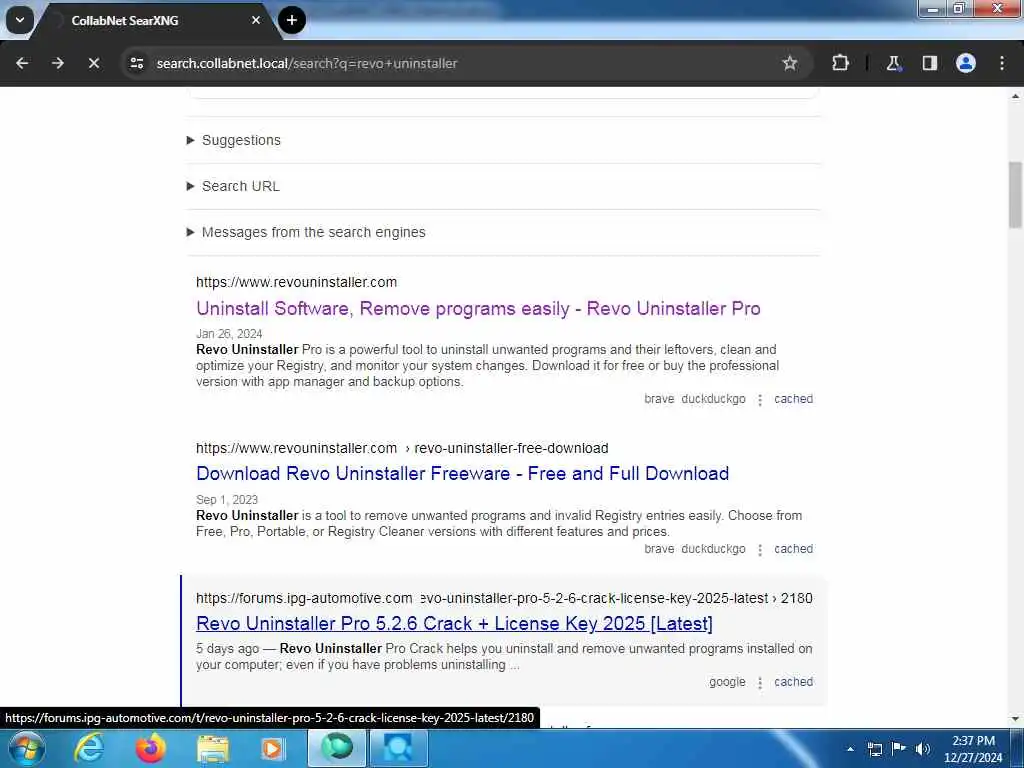
Task: Open Download Revo Uninstaller Freeware result
Action: click(x=462, y=473)
